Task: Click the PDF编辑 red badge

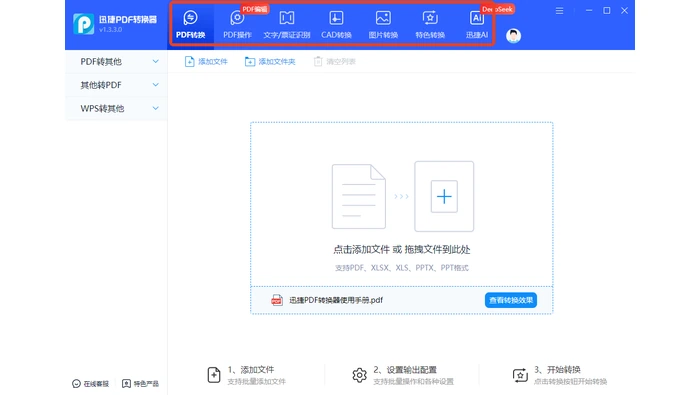Action: (x=255, y=9)
